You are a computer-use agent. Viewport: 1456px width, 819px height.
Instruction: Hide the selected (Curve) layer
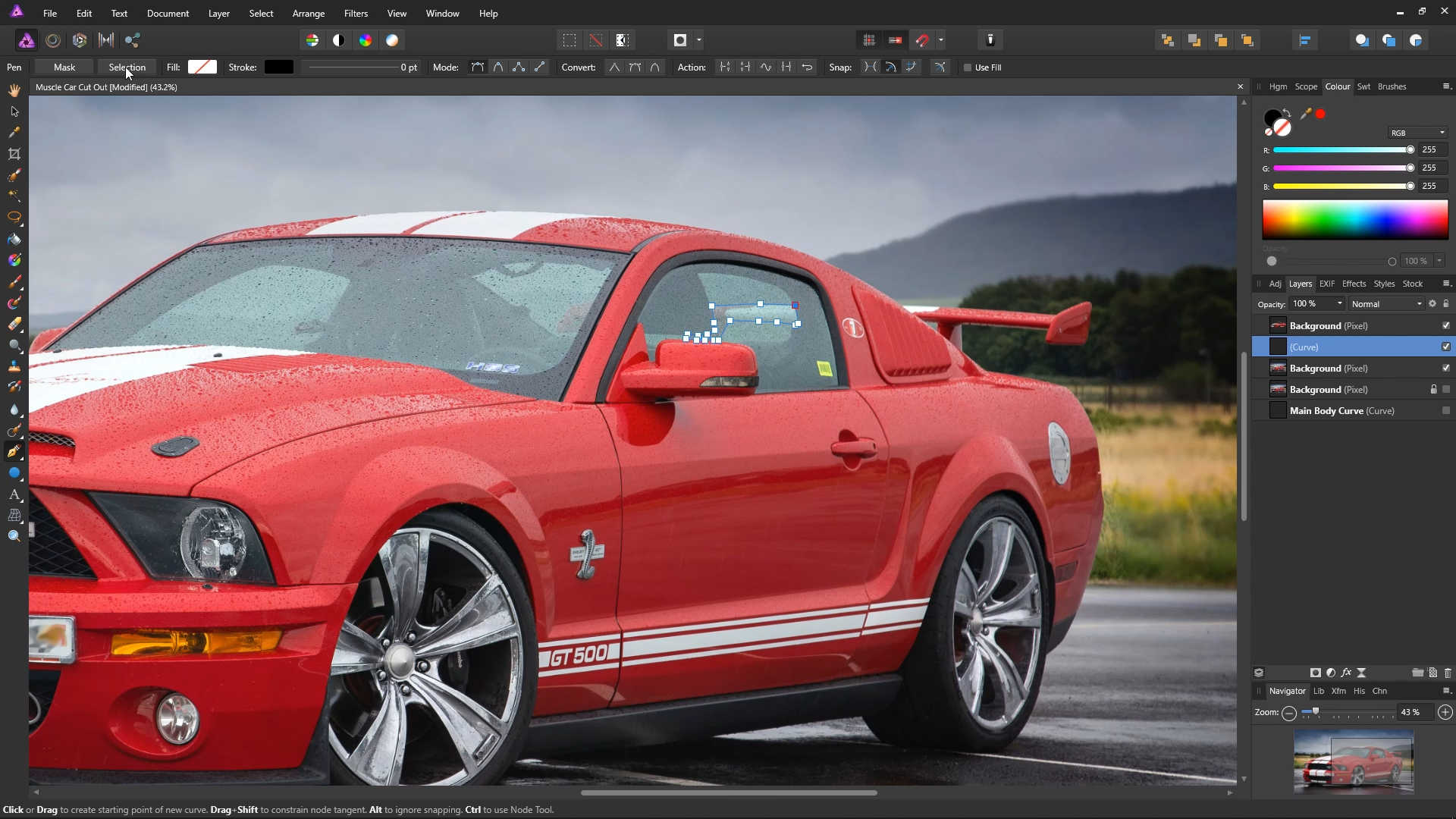coord(1445,347)
